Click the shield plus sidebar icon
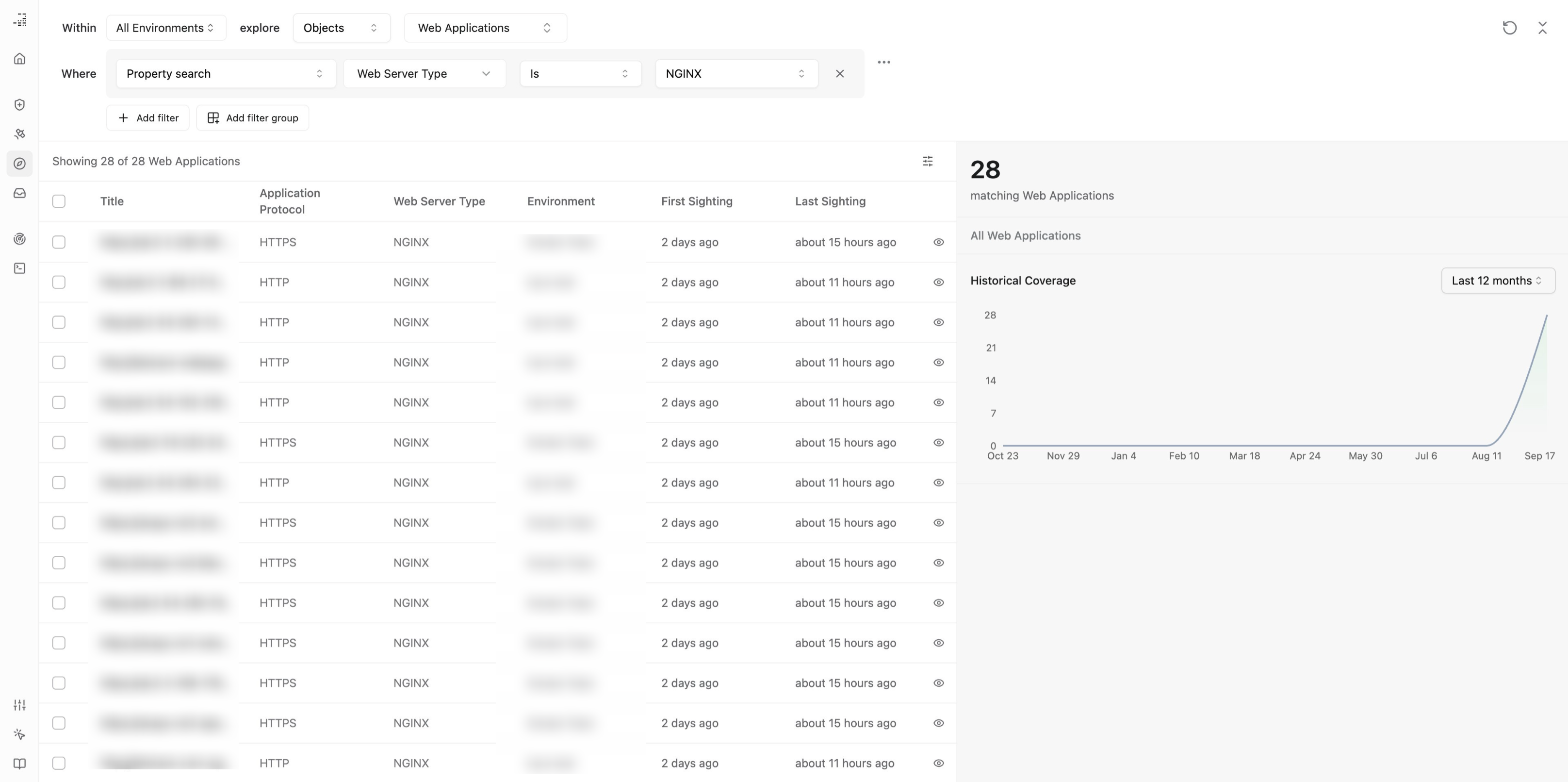Screen dimensions: 1568x782 pos(19,105)
